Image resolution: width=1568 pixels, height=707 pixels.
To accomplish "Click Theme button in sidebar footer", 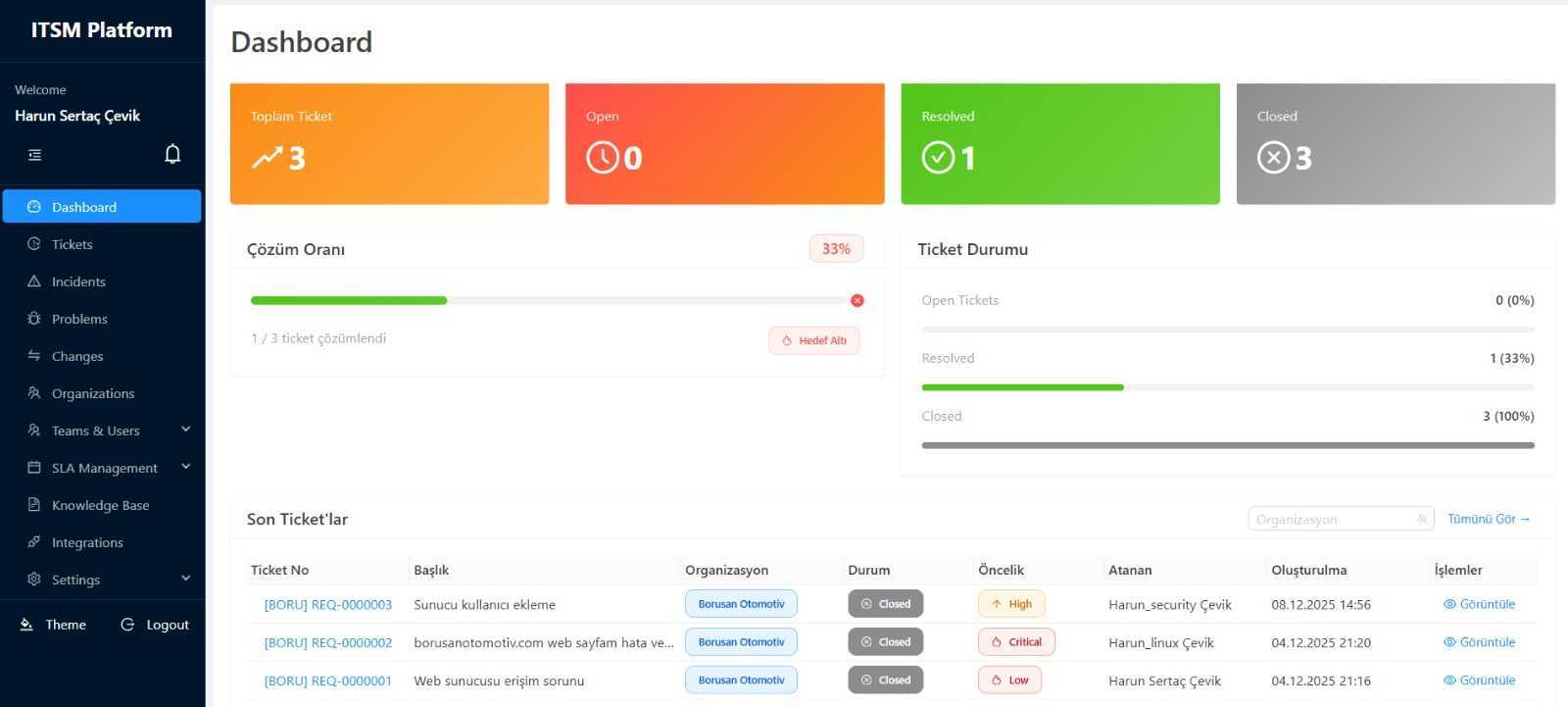I will (x=54, y=625).
